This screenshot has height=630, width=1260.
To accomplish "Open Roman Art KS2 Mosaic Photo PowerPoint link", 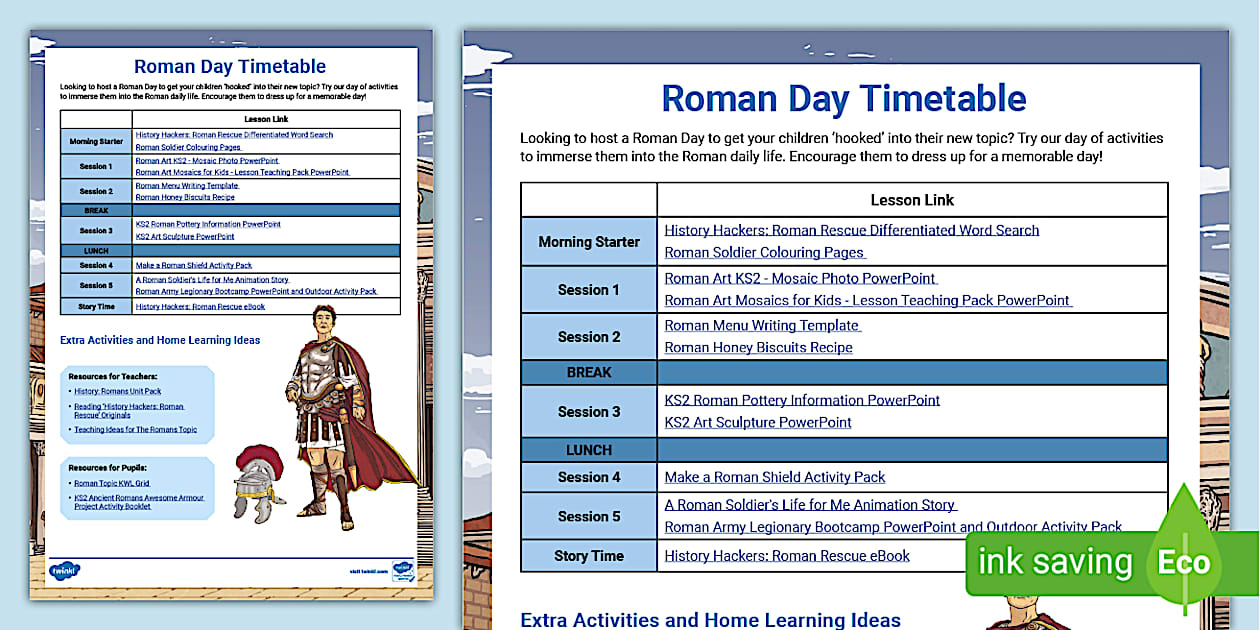I will (800, 279).
